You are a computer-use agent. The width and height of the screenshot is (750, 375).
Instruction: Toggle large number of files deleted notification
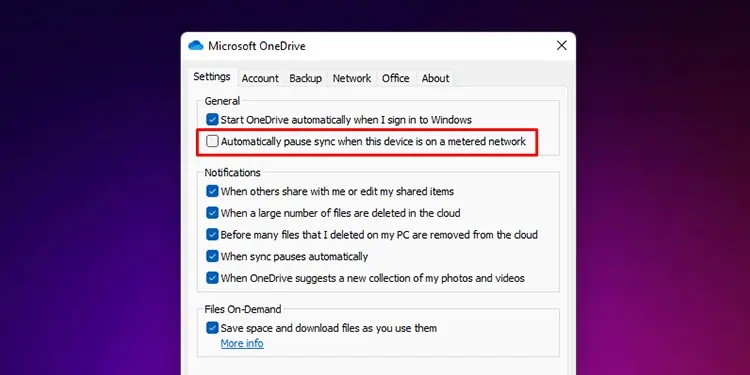(x=212, y=213)
